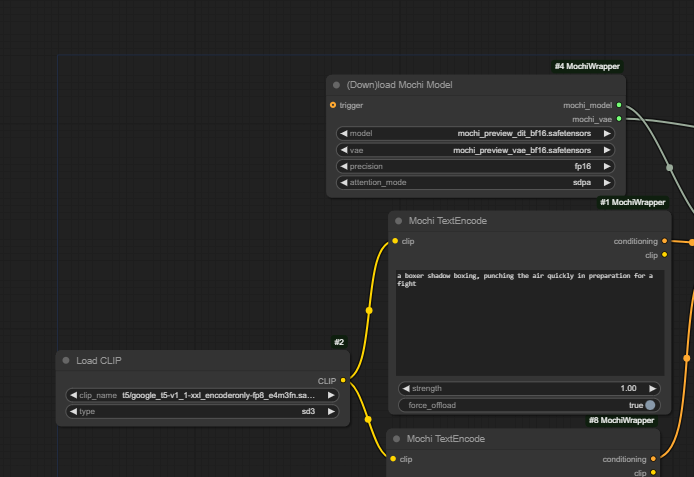Screen dimensions: 694x477
Task: Open the type dropdown showing sd3
Action: pos(202,412)
